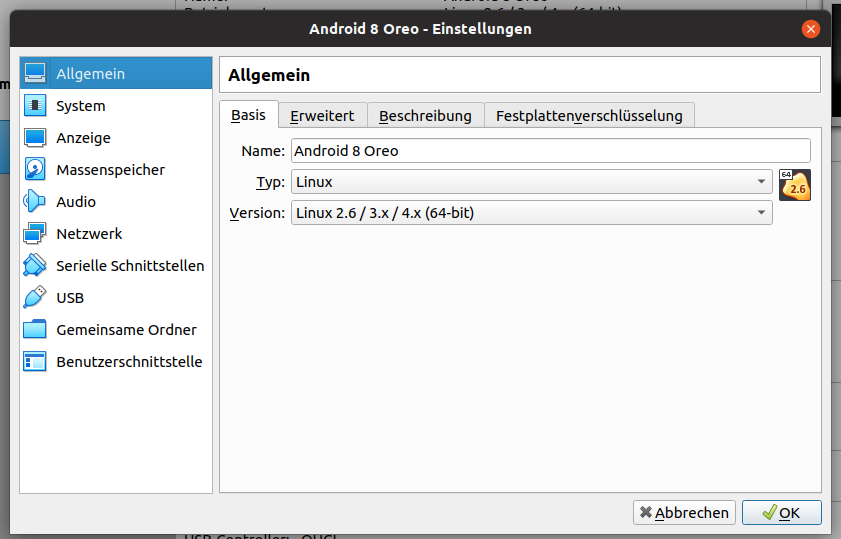Screen dimensions: 841x539
Task: Select Netzwerk in the sidebar
Action: [x=116, y=234]
